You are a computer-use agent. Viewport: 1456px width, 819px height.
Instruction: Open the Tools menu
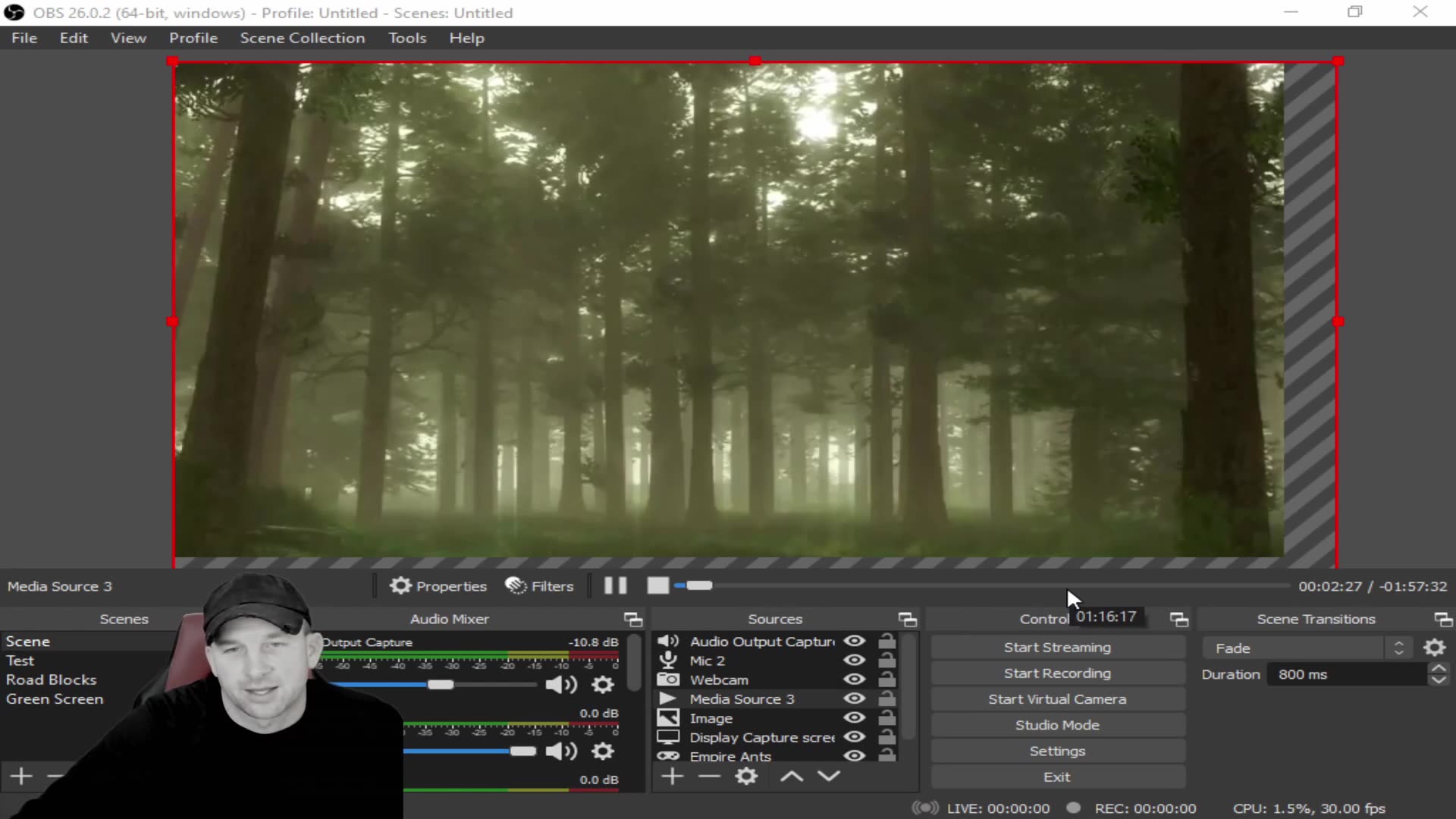(x=407, y=37)
